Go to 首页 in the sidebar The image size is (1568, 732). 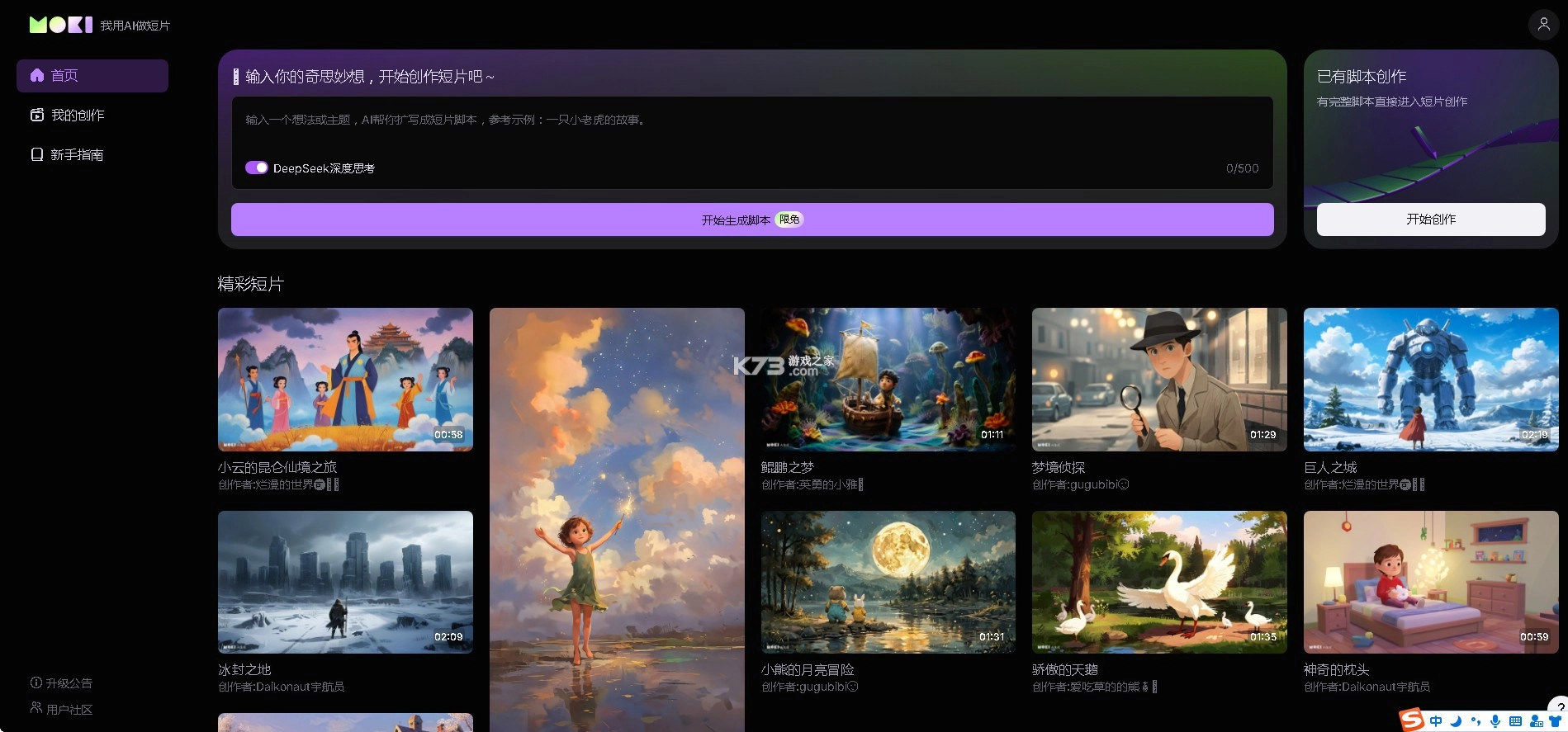(x=92, y=76)
